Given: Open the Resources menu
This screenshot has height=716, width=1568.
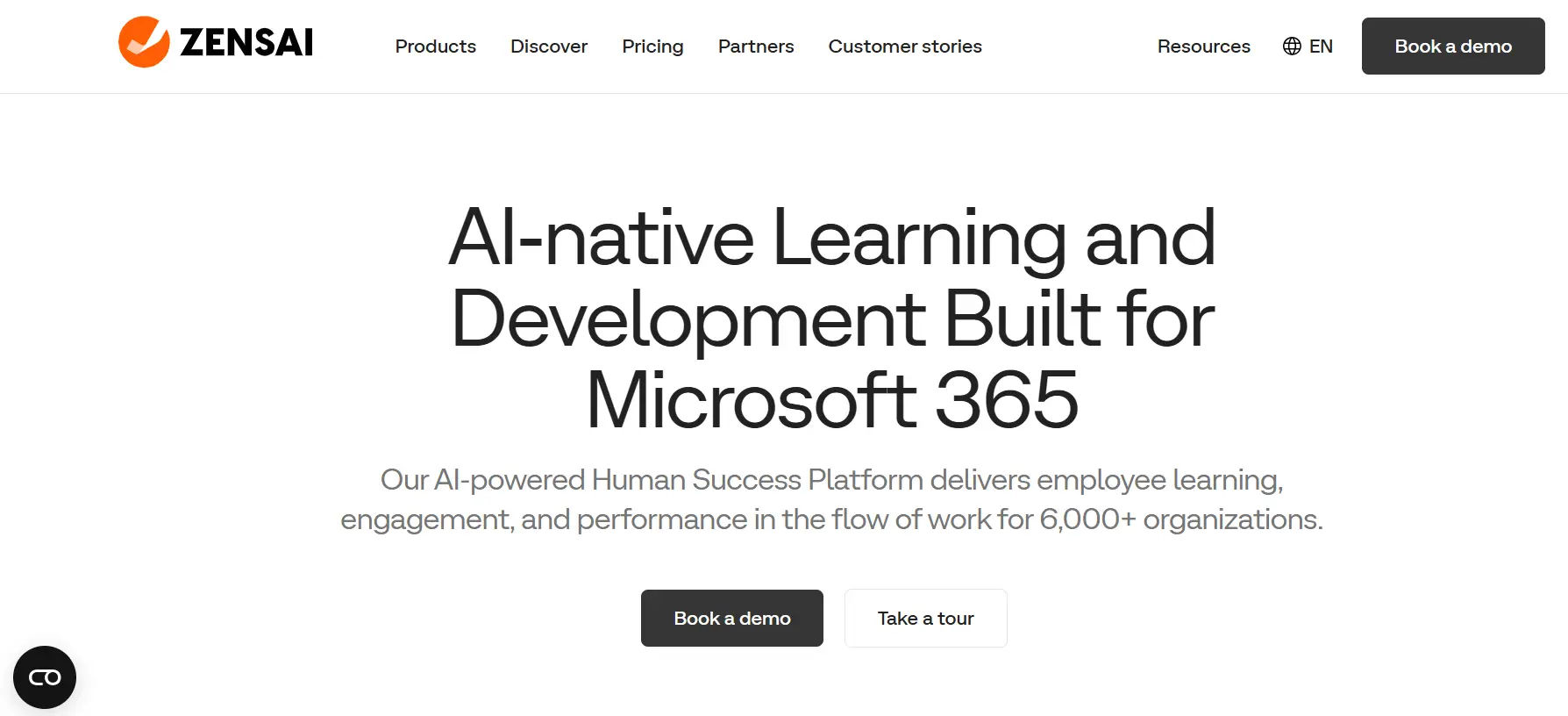Looking at the screenshot, I should click(1203, 46).
